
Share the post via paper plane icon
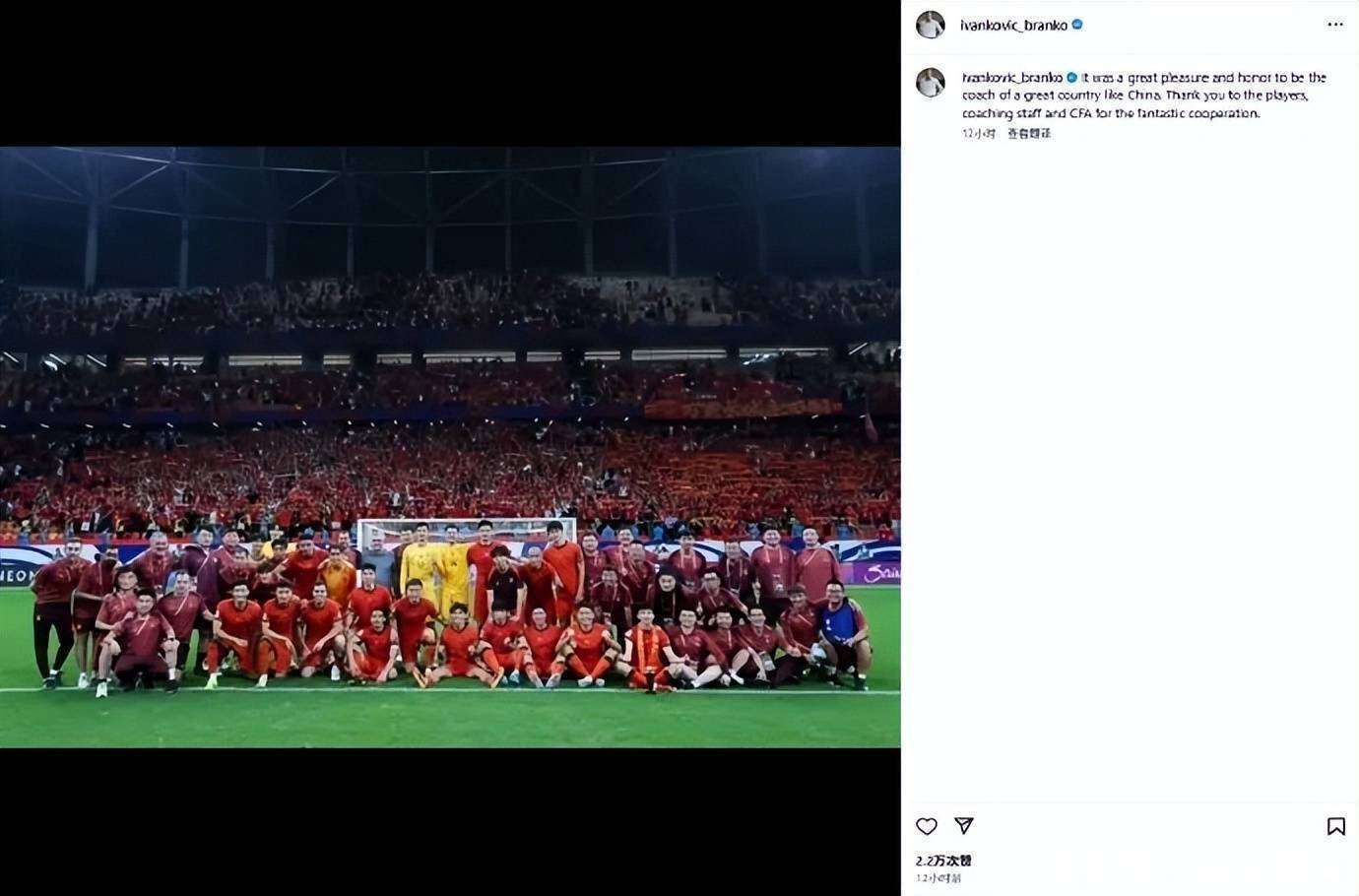pos(964,826)
